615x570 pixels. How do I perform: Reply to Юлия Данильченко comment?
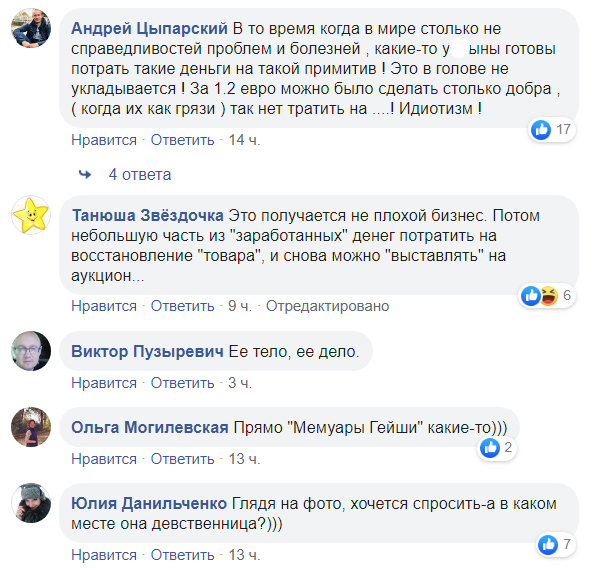pos(183,555)
